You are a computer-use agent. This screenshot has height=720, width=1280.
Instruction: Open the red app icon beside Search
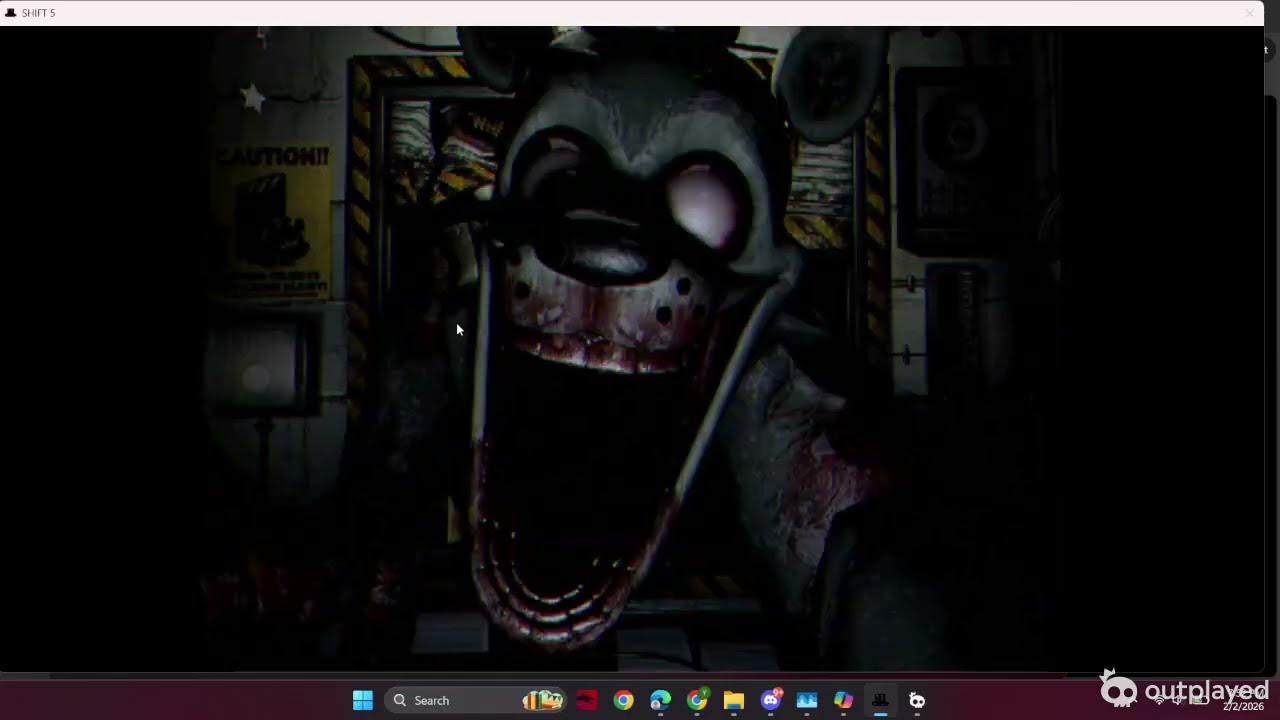(x=587, y=700)
